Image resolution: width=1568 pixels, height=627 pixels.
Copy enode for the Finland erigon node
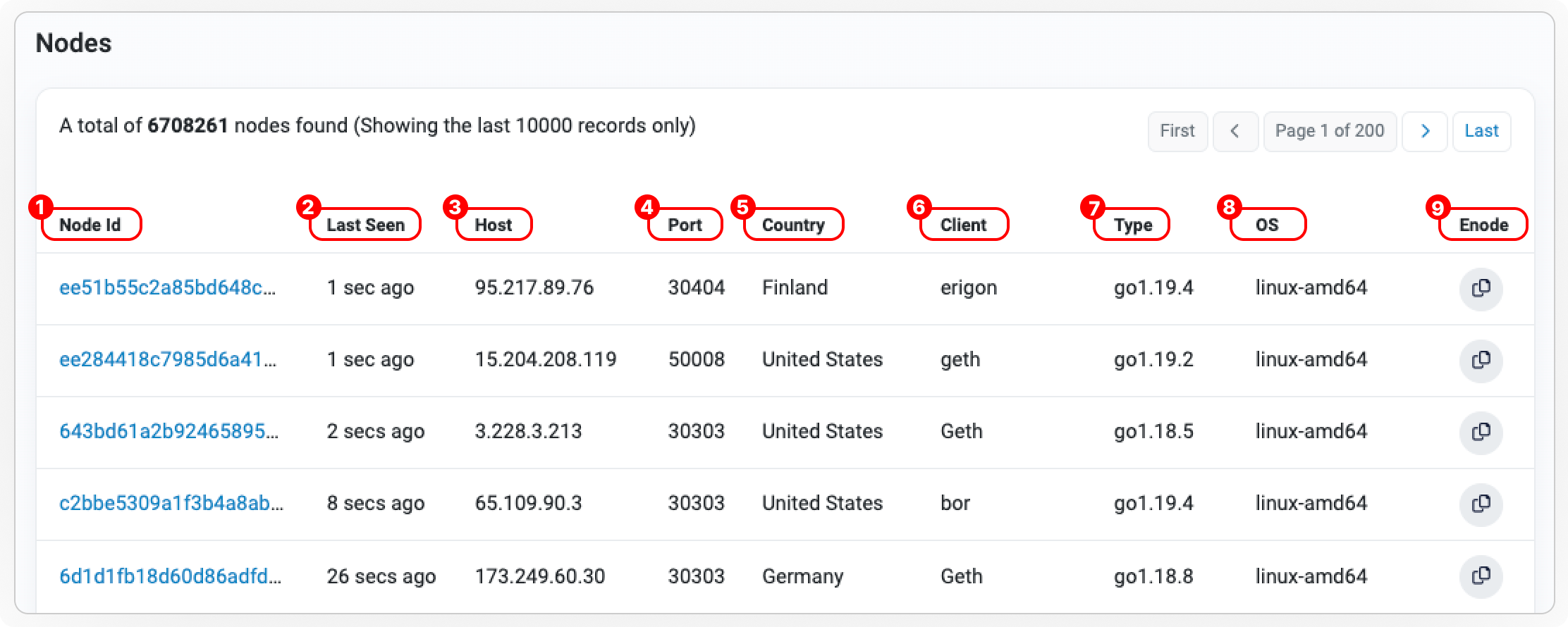[x=1481, y=289]
